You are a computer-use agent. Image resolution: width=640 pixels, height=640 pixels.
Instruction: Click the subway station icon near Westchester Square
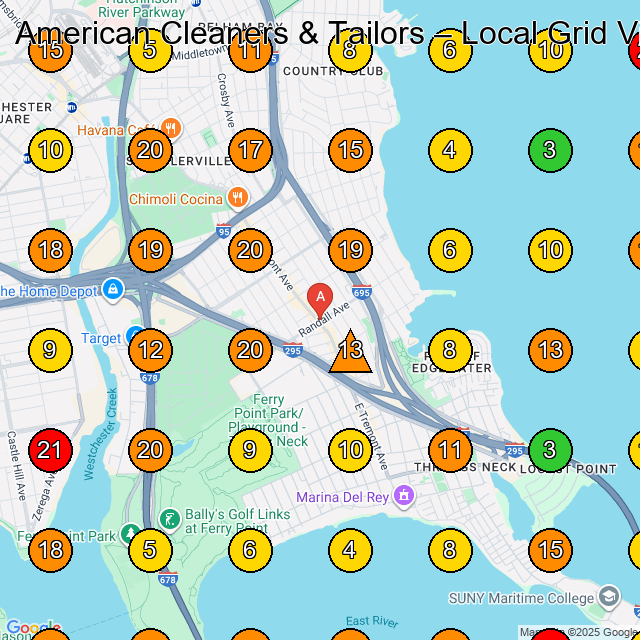(x=72, y=108)
